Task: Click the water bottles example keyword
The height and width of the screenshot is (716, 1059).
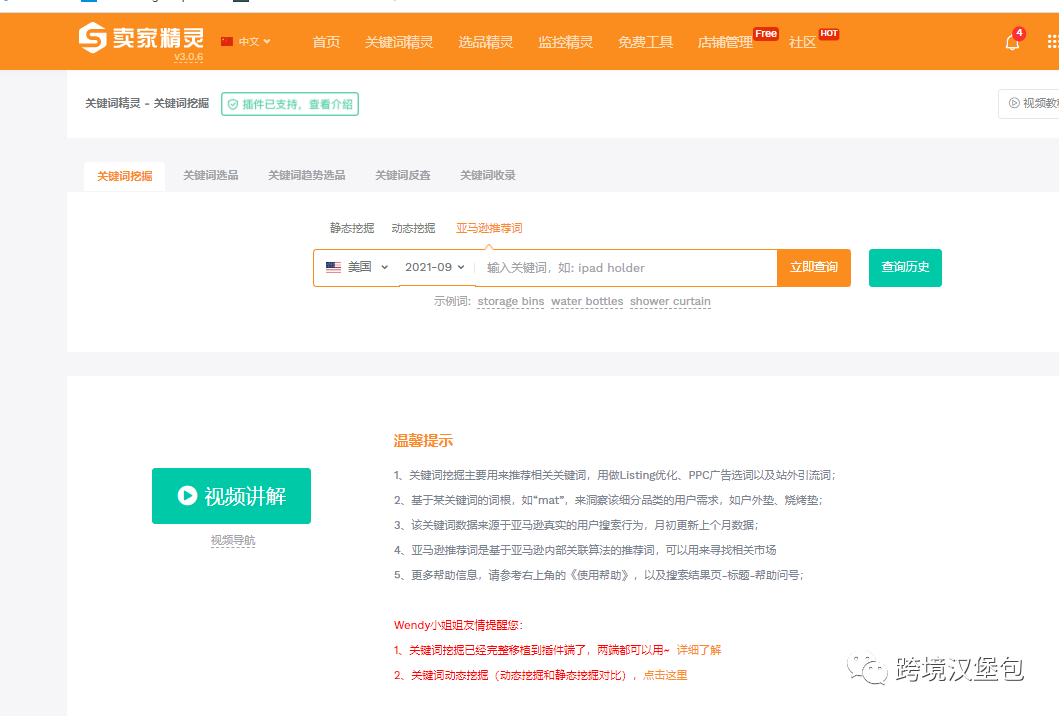Action: [x=587, y=301]
